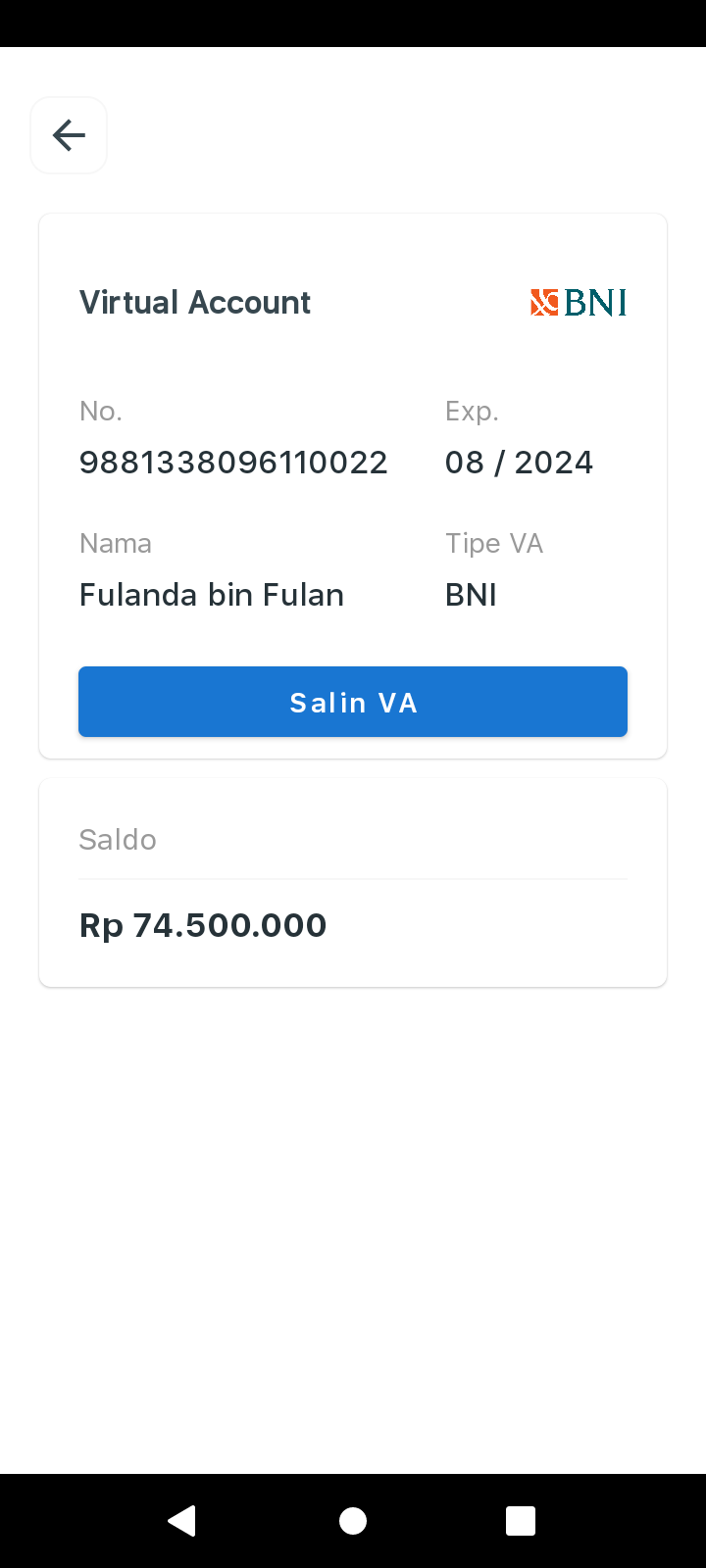
Task: Tap the Tipe VA field label
Action: (x=494, y=544)
